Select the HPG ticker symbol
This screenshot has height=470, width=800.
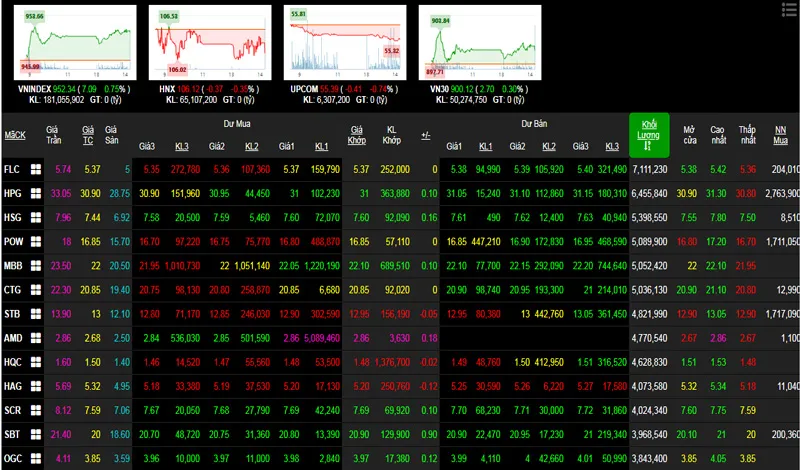pyautogui.click(x=13, y=193)
